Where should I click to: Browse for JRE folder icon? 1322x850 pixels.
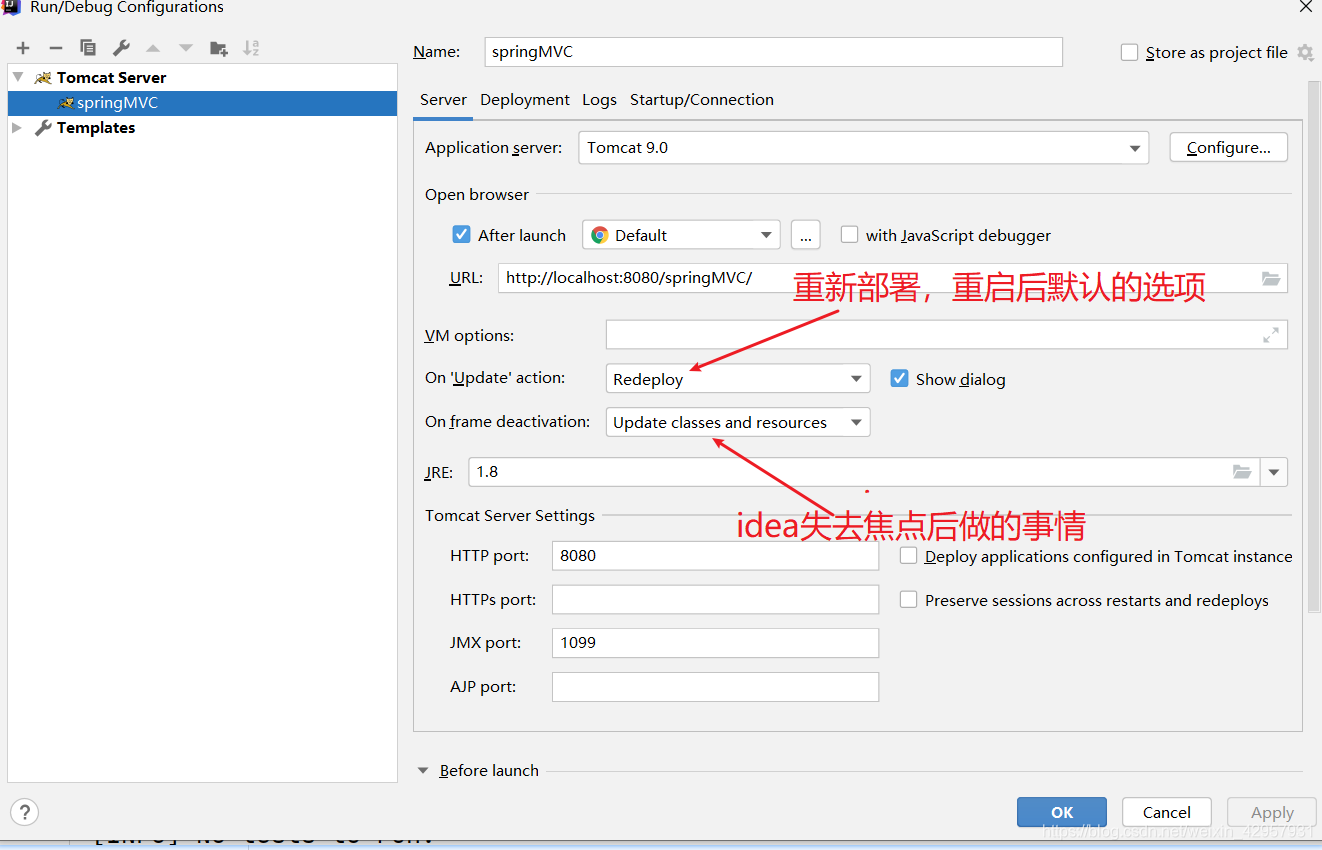pos(1242,472)
